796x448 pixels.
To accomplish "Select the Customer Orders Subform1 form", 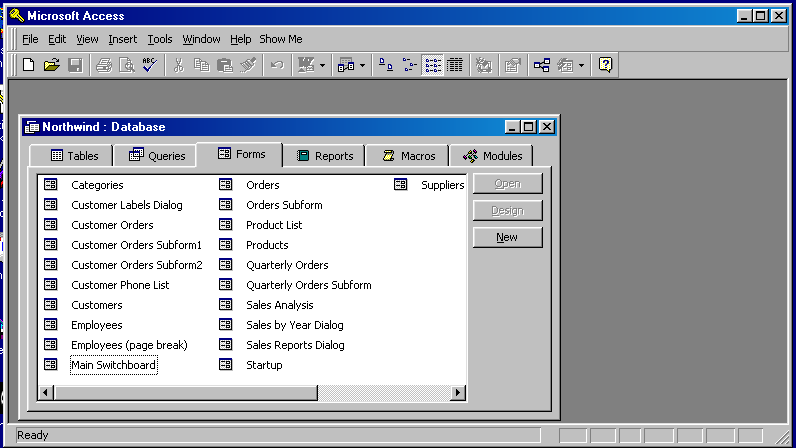I will (x=137, y=245).
